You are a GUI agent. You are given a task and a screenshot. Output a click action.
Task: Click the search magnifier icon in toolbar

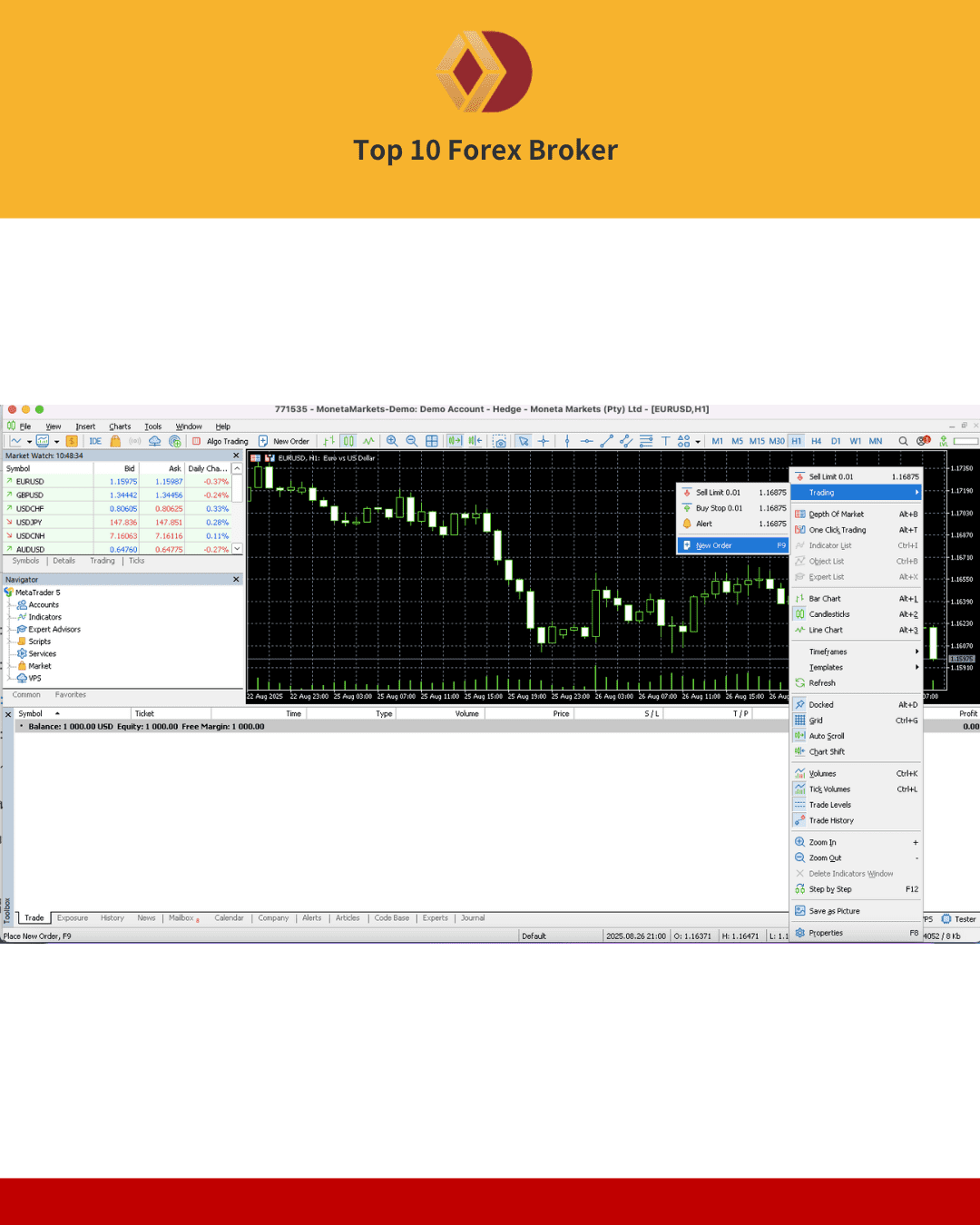tap(903, 441)
